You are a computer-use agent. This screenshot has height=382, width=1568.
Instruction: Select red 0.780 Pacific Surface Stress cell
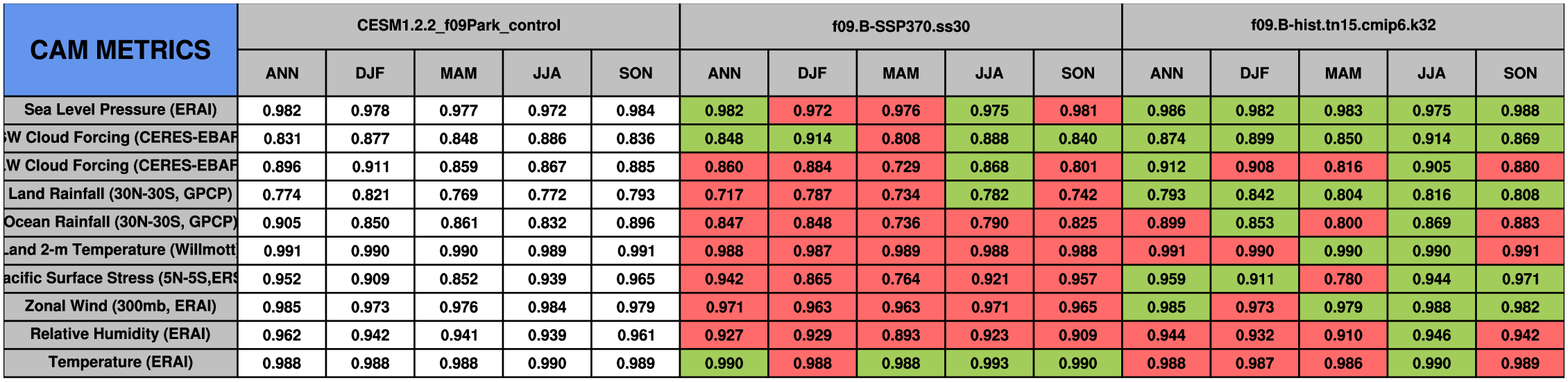pos(1343,279)
